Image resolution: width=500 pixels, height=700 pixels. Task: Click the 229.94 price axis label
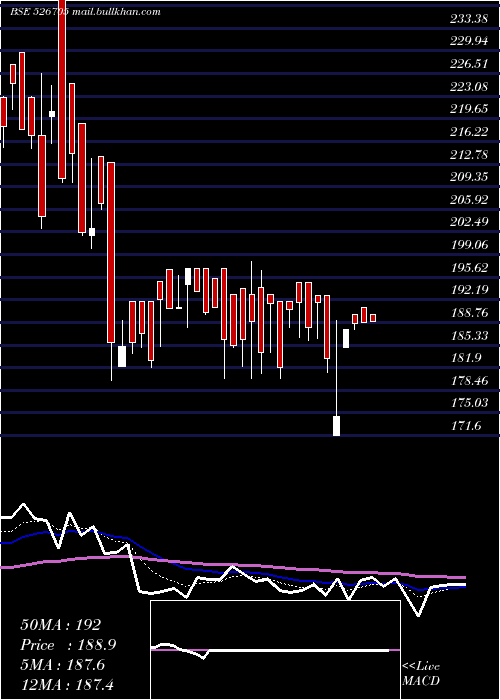470,42
